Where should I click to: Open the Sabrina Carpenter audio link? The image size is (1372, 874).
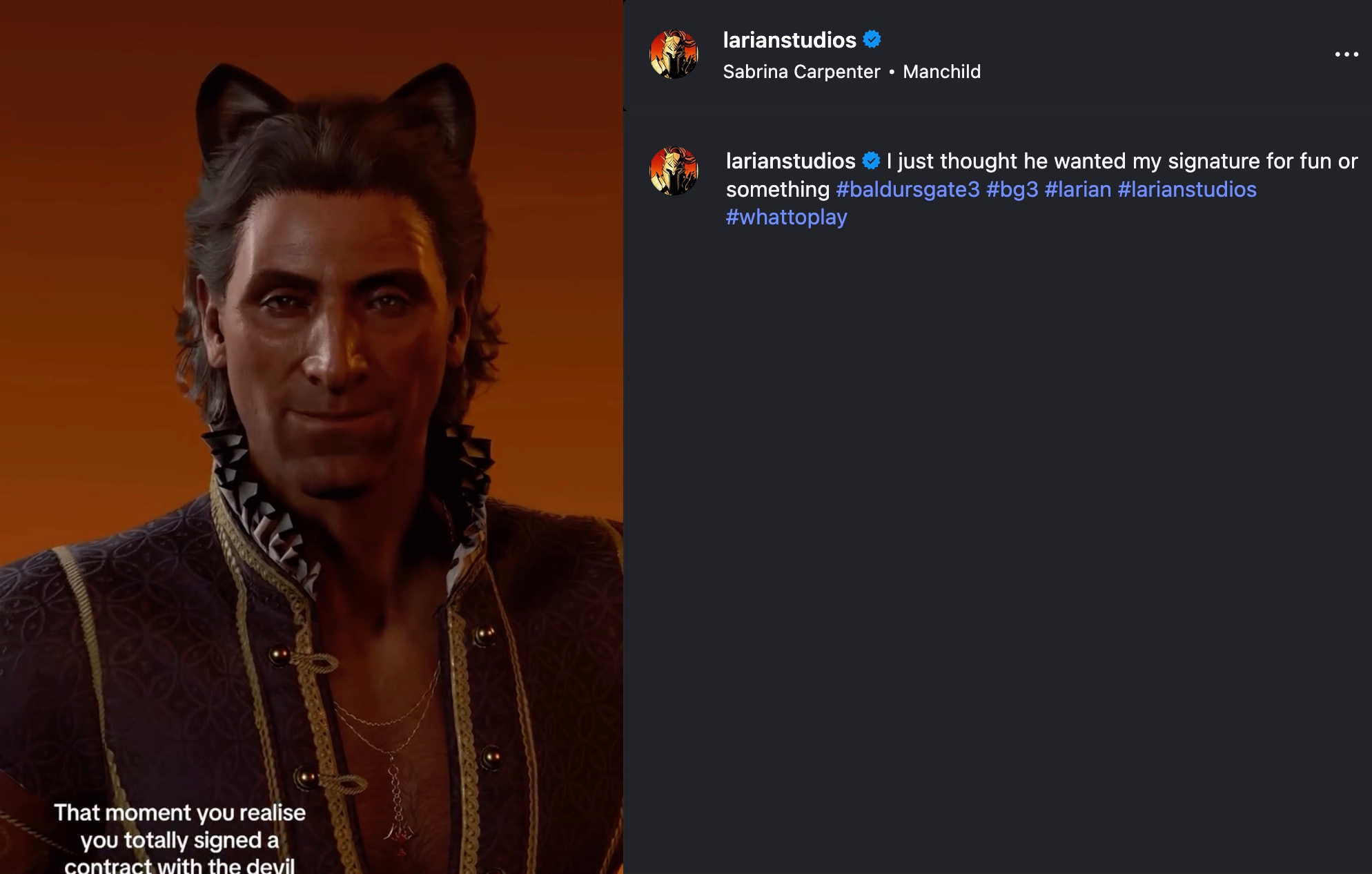(801, 72)
